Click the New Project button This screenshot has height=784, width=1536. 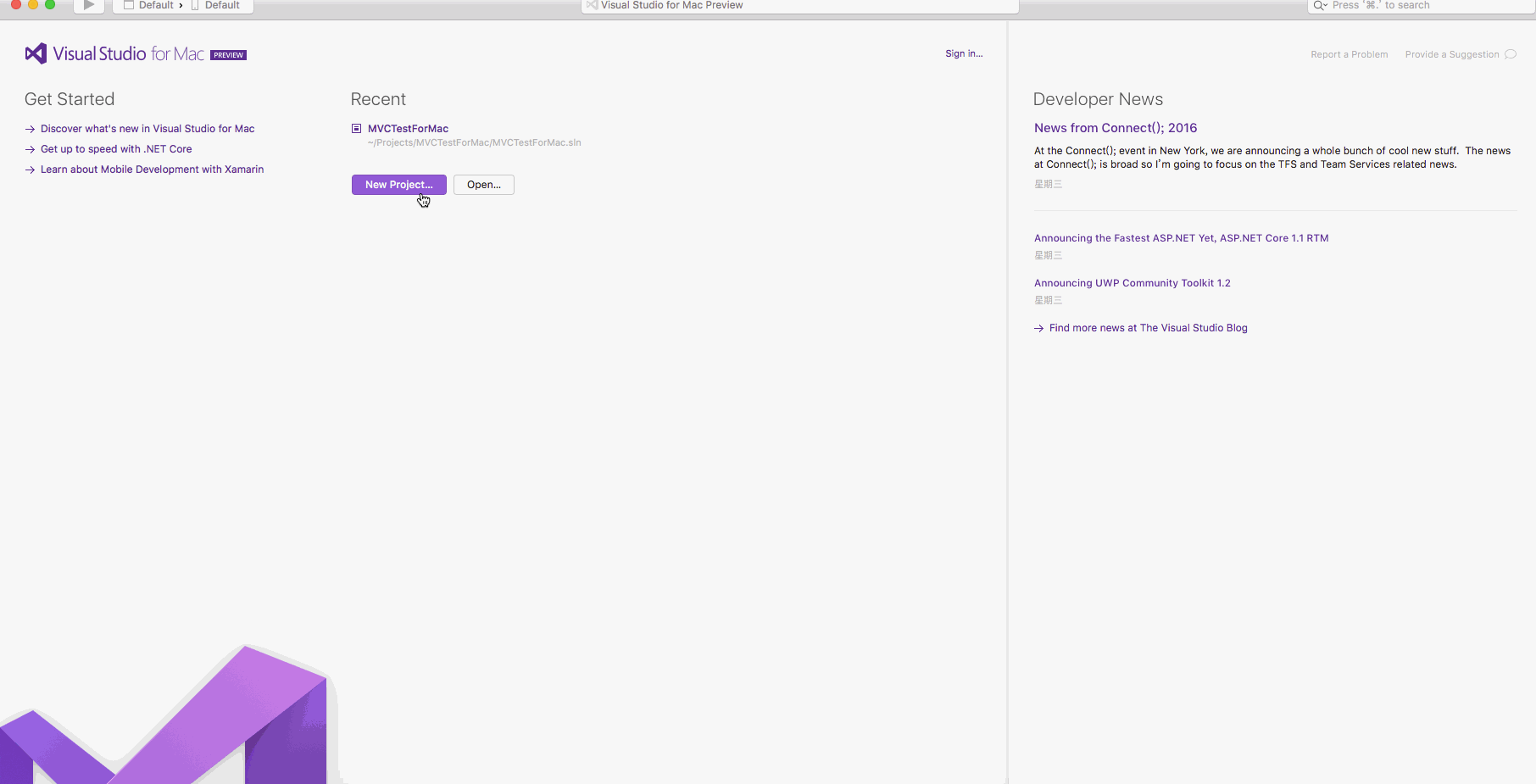[399, 185]
